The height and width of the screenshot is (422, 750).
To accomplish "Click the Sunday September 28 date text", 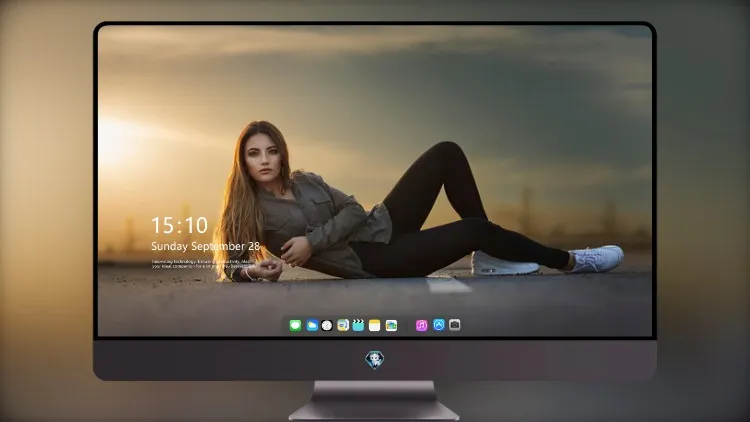I will [x=206, y=246].
